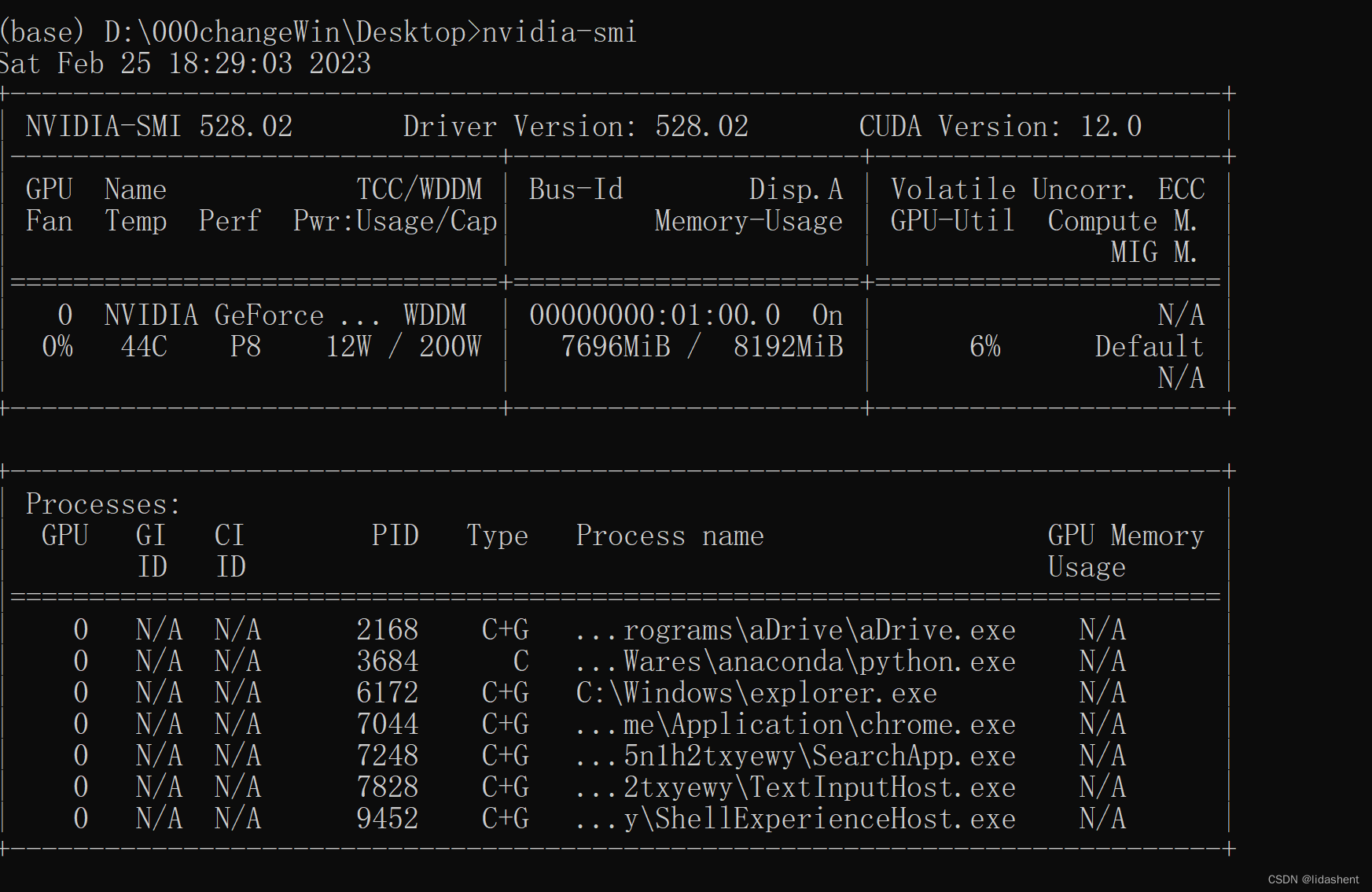
Task: Click the temperature value '44C'
Action: pyautogui.click(x=143, y=347)
